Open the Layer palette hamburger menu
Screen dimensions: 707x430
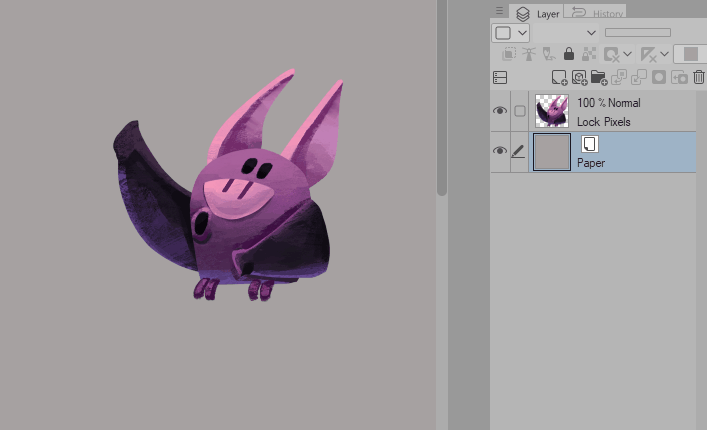499,10
